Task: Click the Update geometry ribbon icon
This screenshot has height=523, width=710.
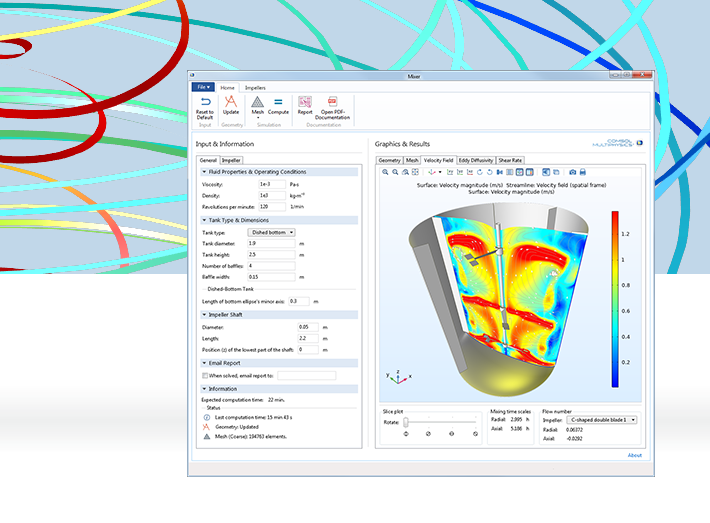Action: pos(231,101)
